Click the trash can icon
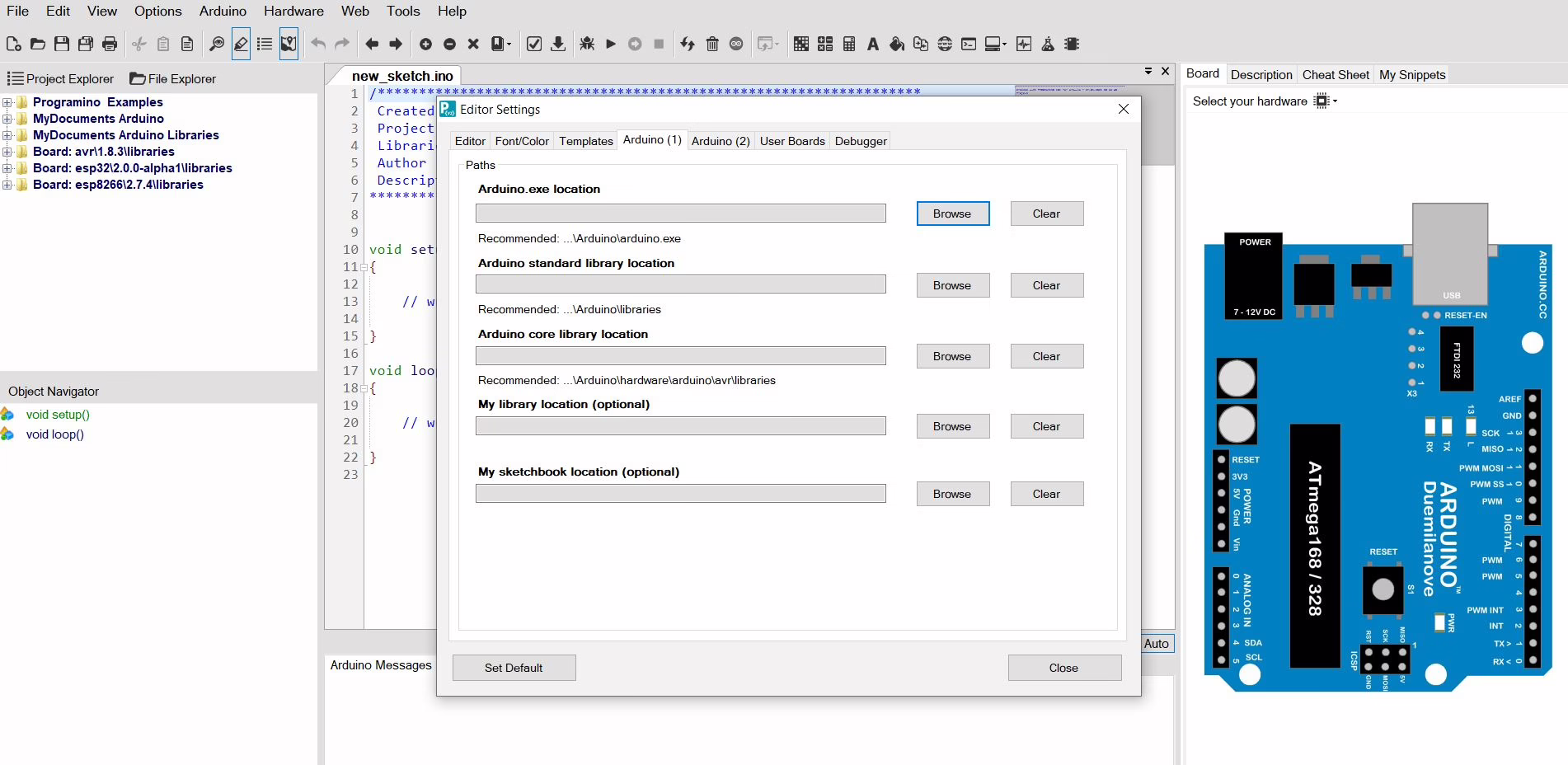This screenshot has width=1568, height=765. click(712, 45)
